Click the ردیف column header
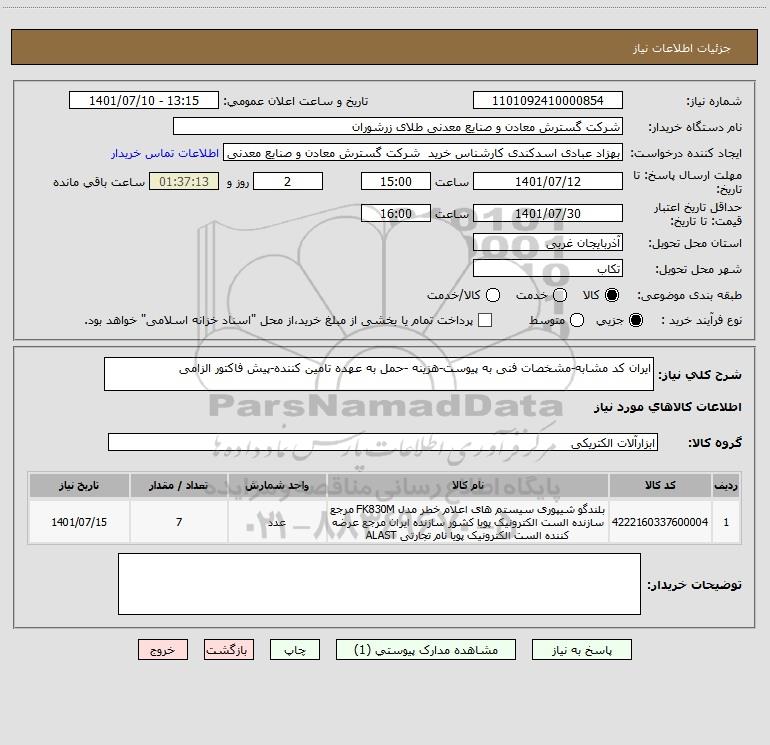Viewport: 770px width, 745px height. pos(726,486)
